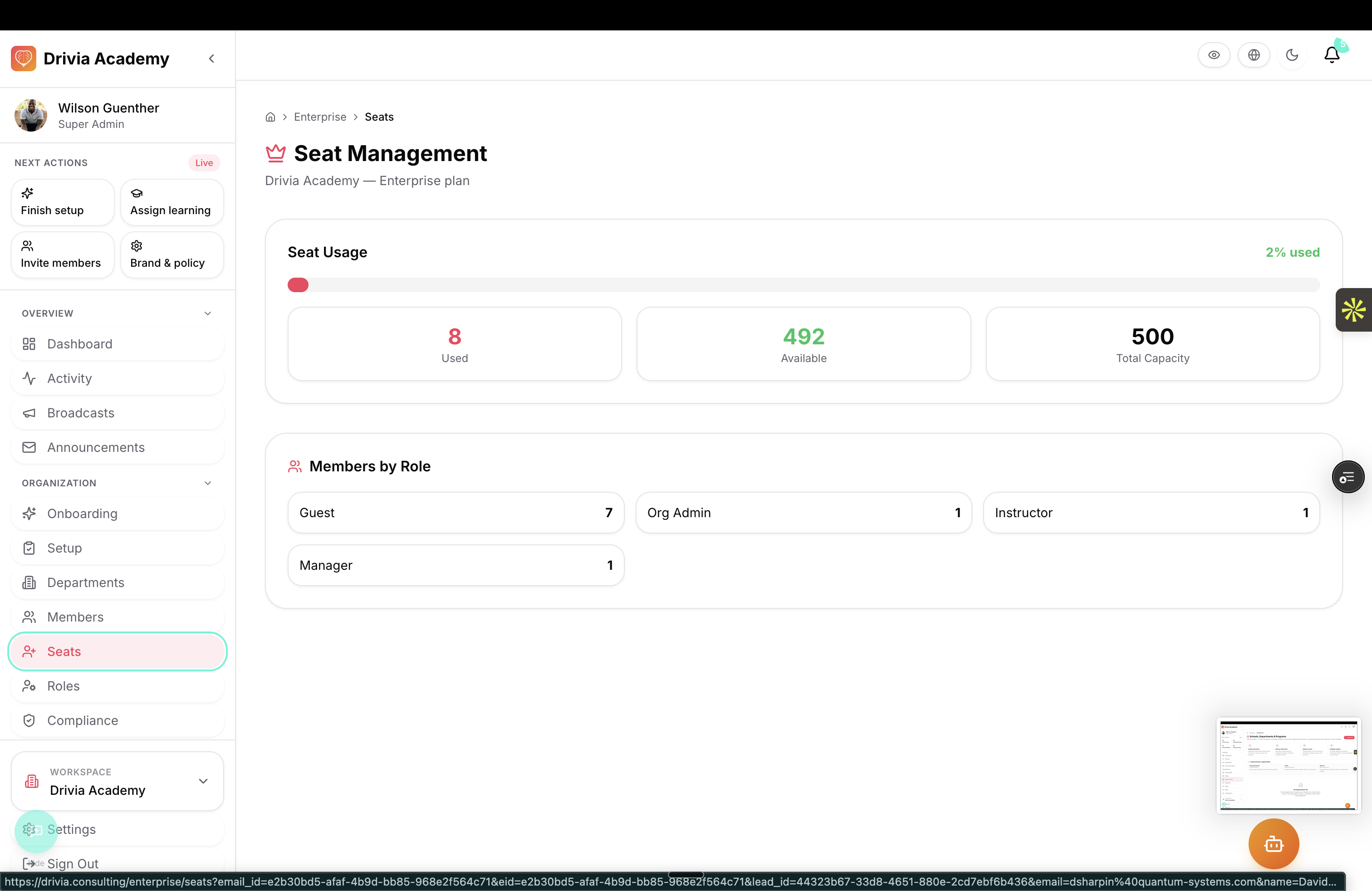Click the Members by Role people icon
Image resolution: width=1372 pixels, height=891 pixels.
tap(294, 466)
